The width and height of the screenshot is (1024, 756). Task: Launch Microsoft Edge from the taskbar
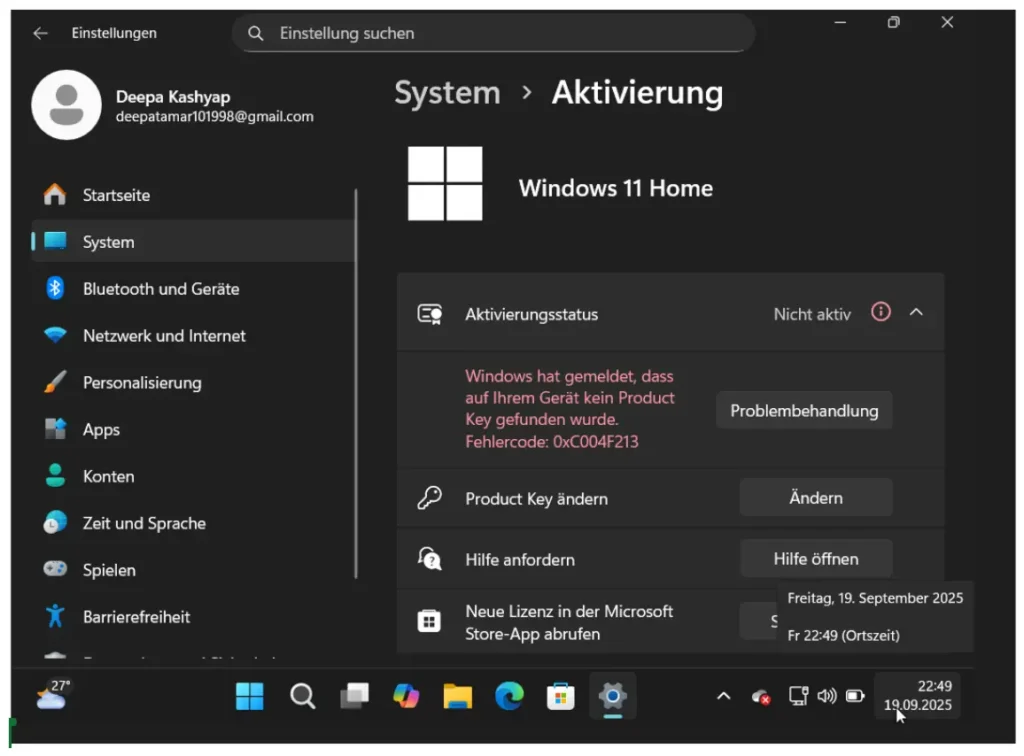[509, 696]
